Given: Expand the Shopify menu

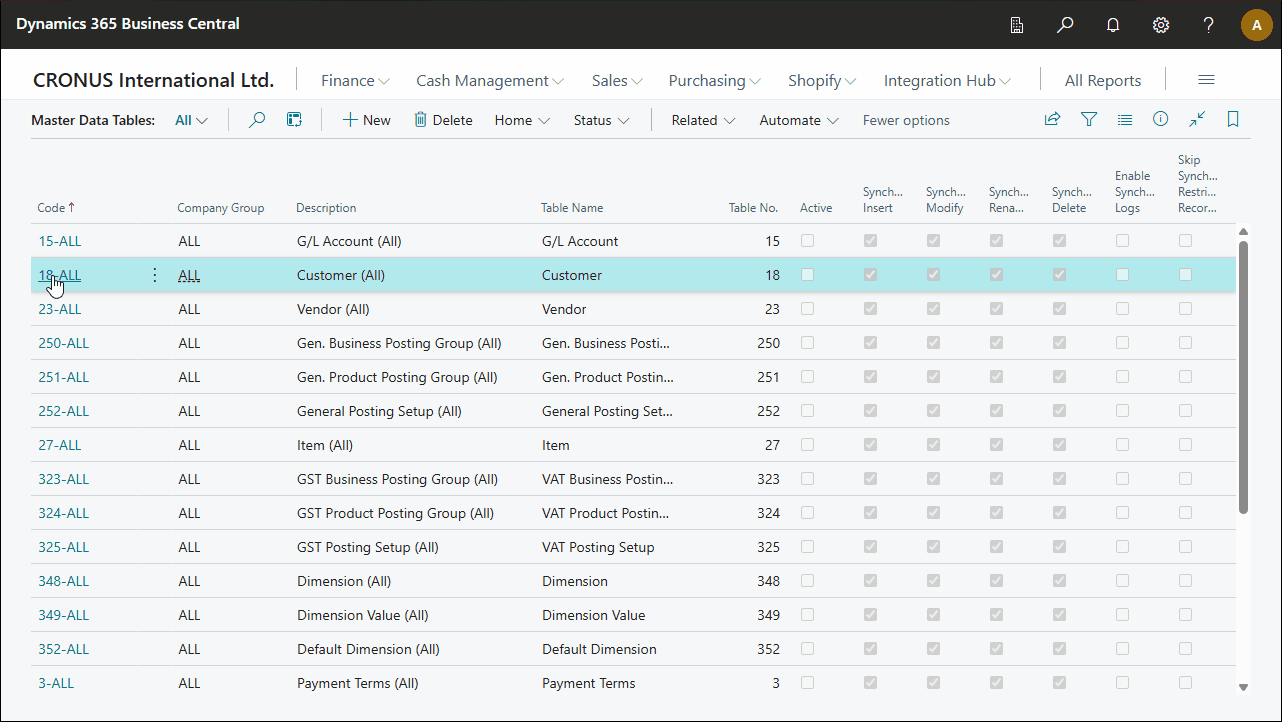Looking at the screenshot, I should [822, 80].
